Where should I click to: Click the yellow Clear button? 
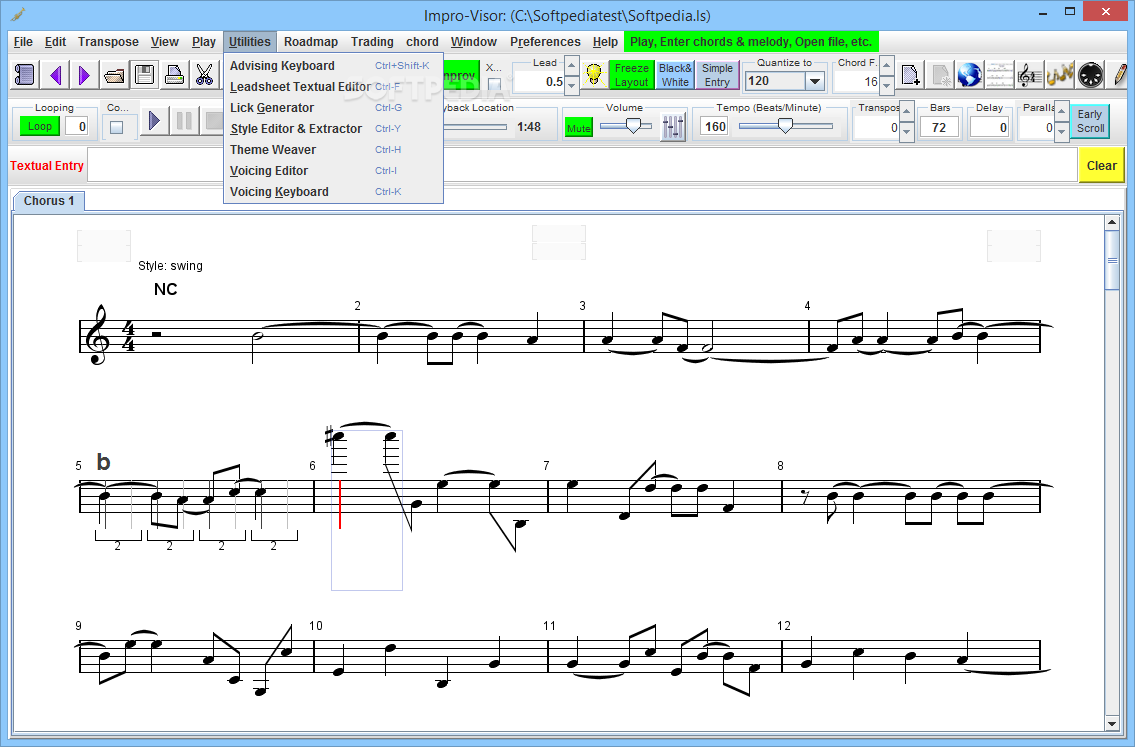point(1101,165)
